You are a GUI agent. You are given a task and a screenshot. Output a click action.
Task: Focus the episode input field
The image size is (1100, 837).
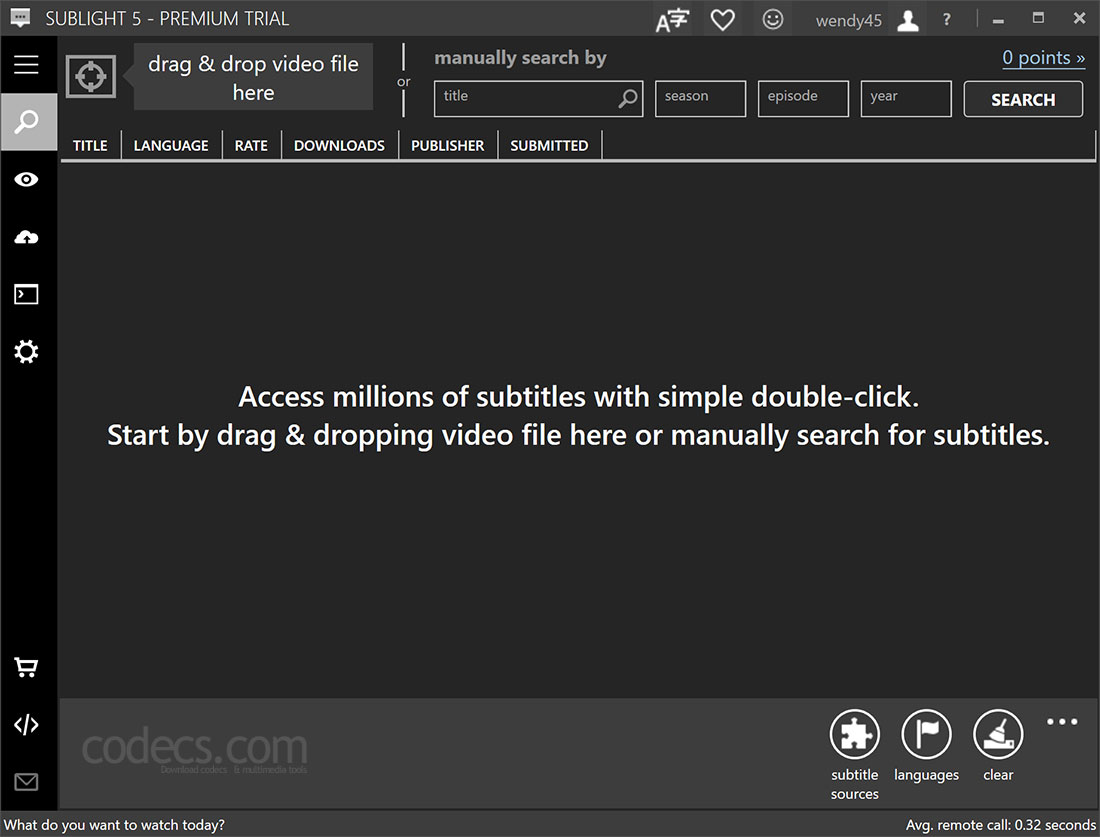click(x=803, y=98)
